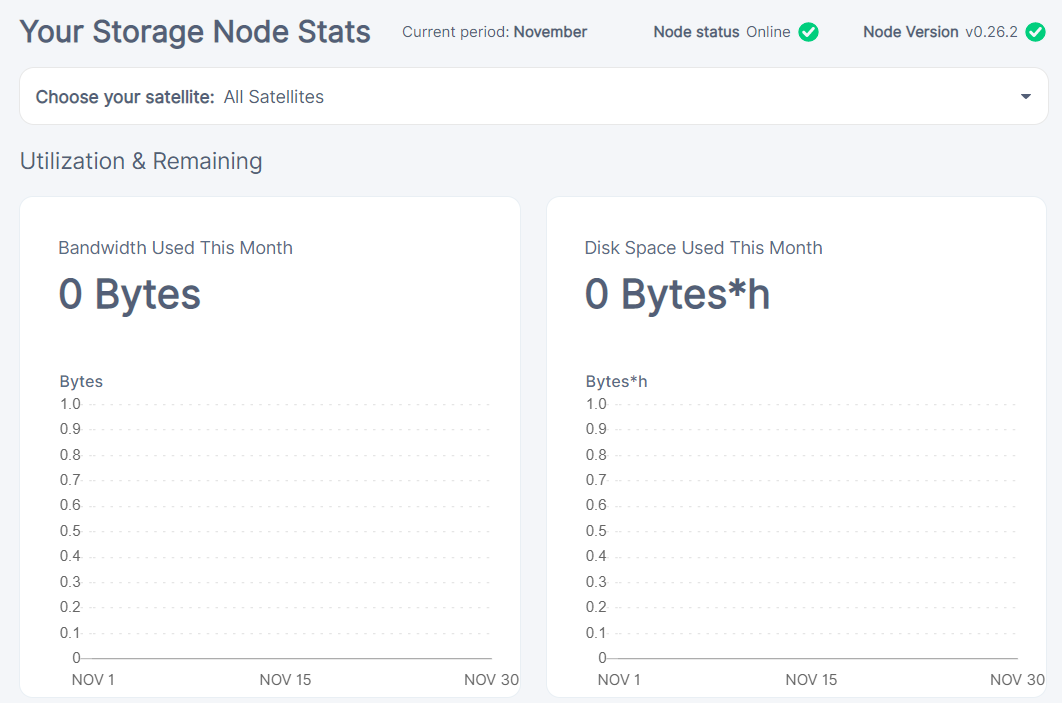Click the Online node status text
The image size is (1062, 703).
pyautogui.click(x=768, y=32)
